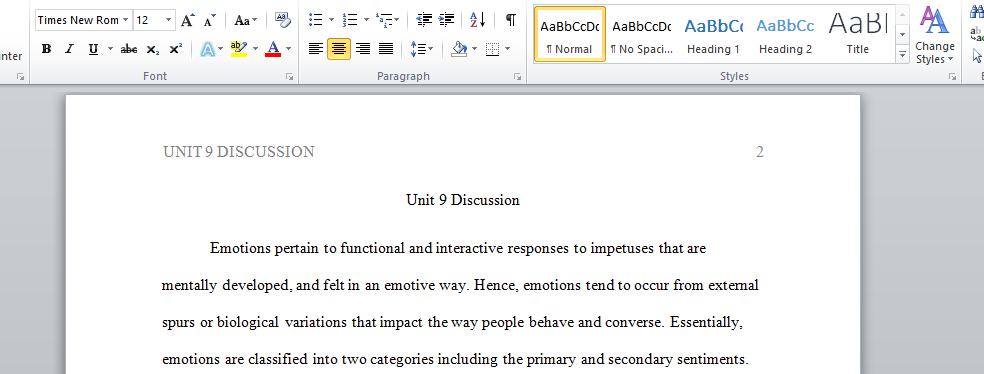Click the Numbering list icon
984x374 pixels.
point(350,20)
